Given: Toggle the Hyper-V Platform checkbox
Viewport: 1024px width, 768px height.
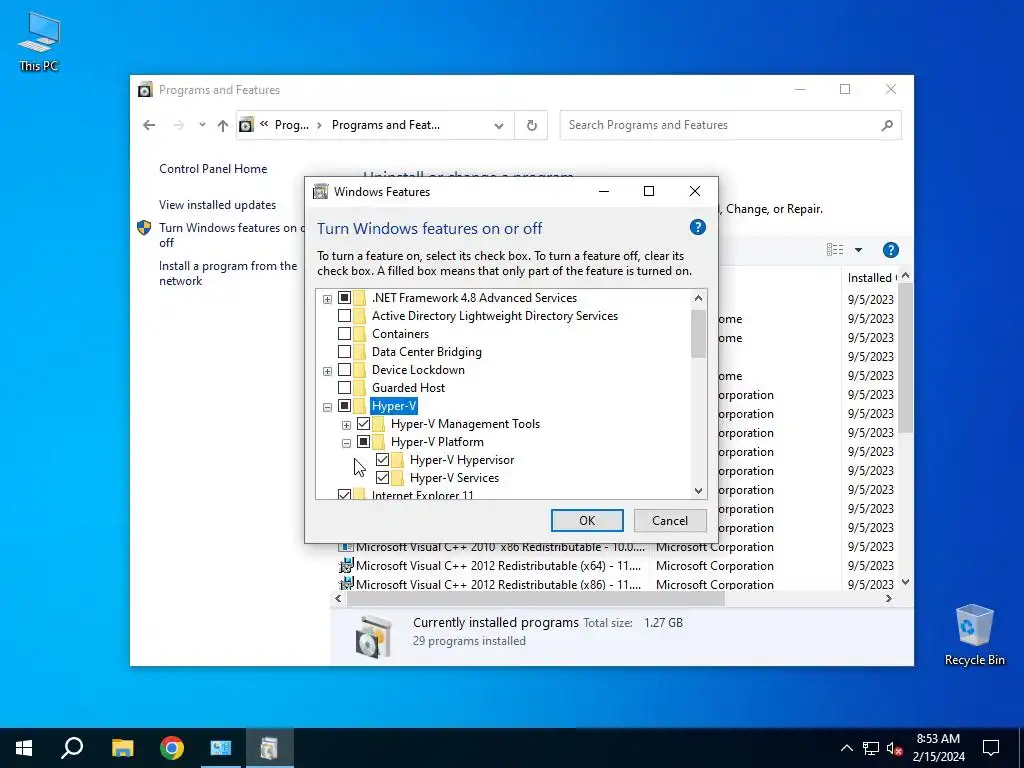Looking at the screenshot, I should click(363, 441).
